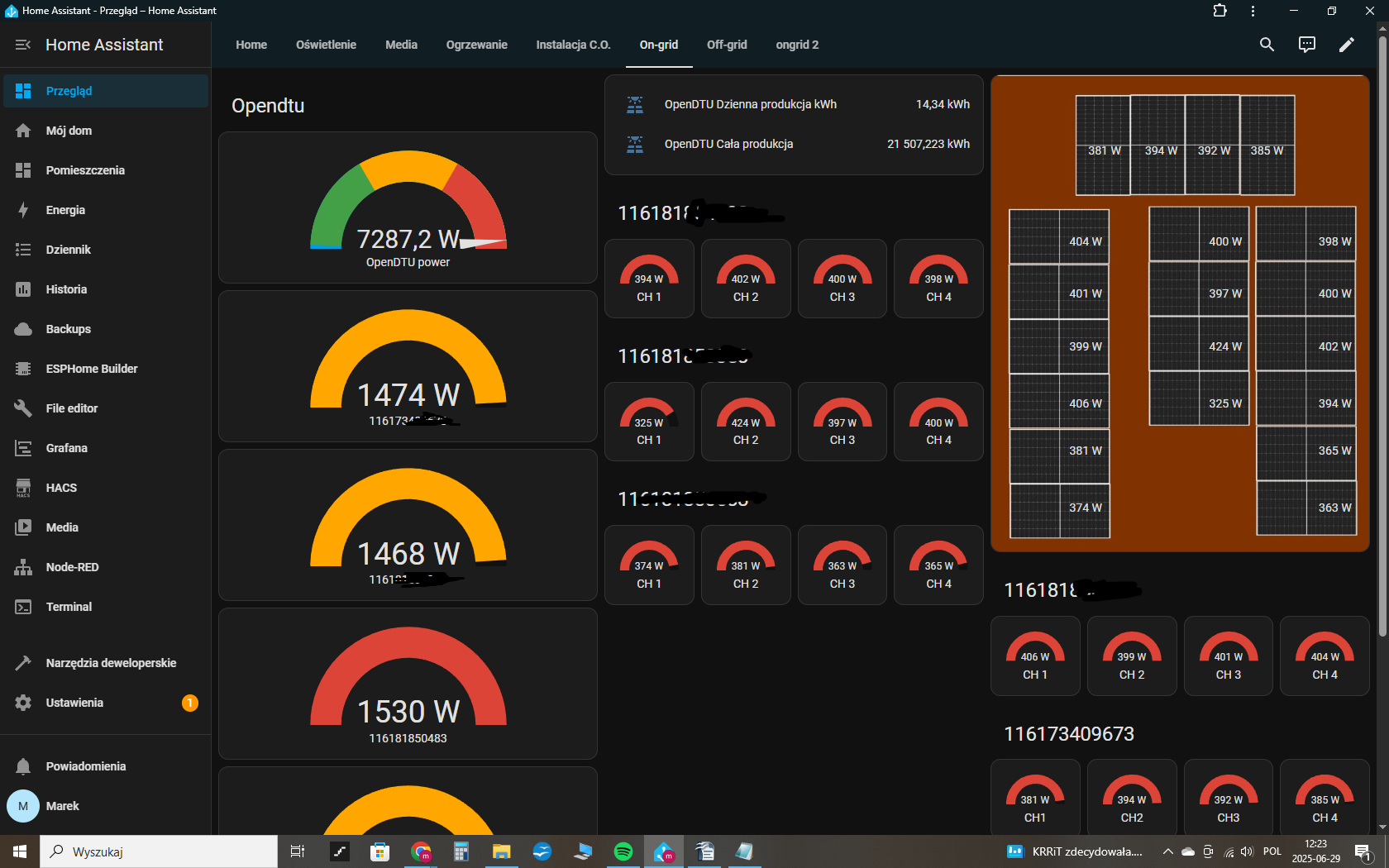Open the 1530 W gauge card
The image size is (1389, 868).
408,684
